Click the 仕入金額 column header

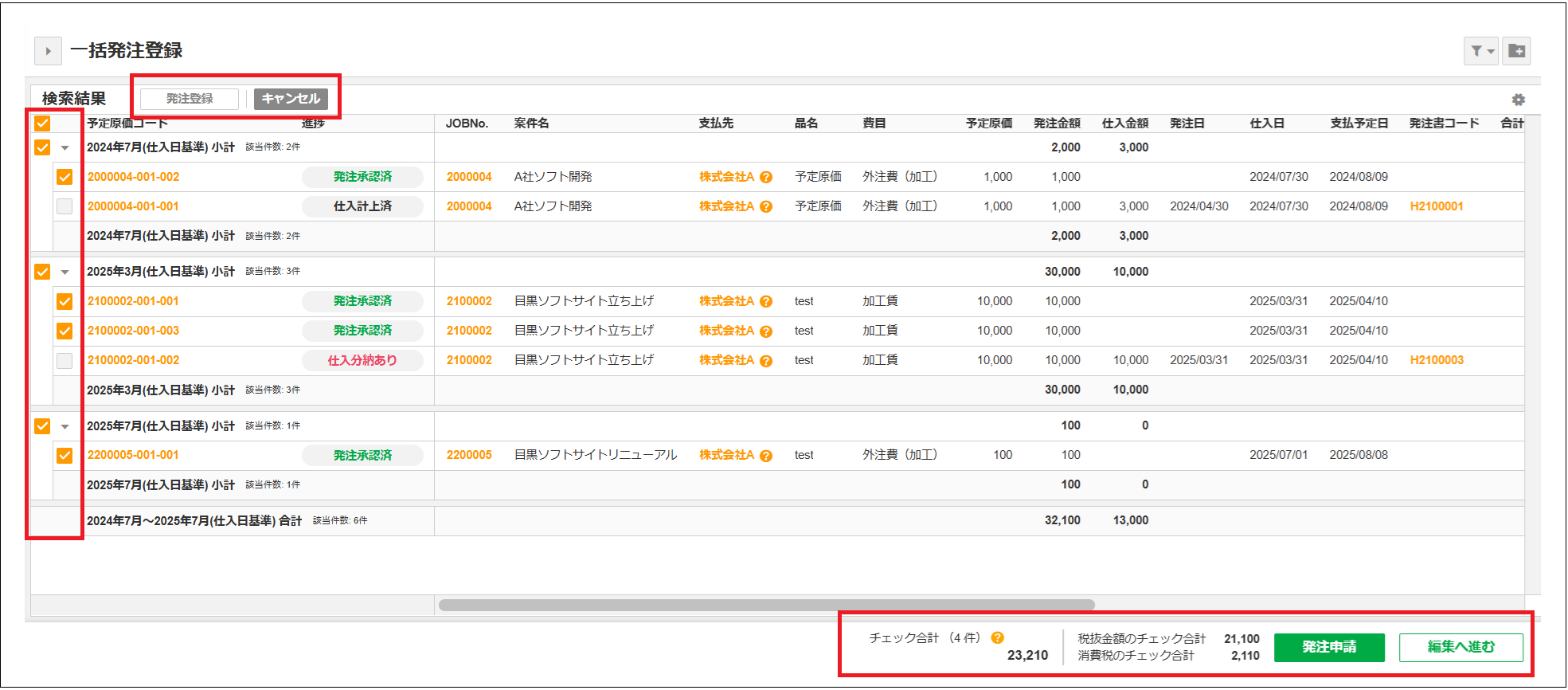pos(1124,123)
